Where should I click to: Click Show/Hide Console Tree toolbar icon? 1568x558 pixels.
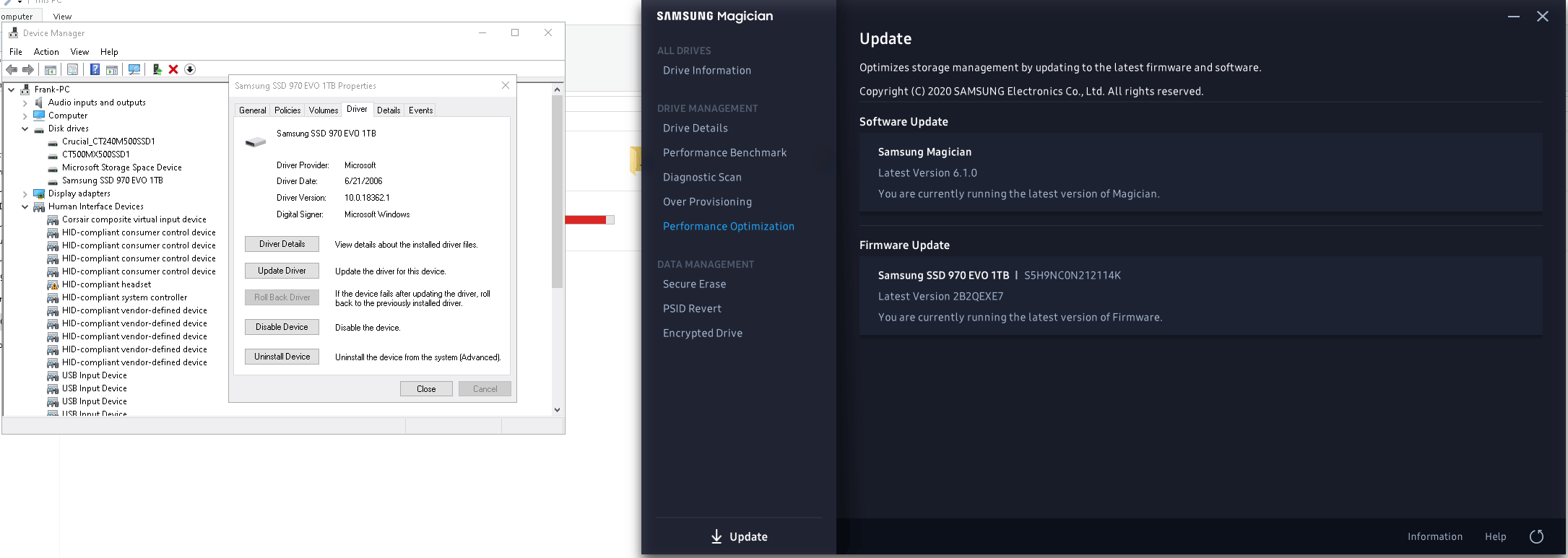[51, 69]
